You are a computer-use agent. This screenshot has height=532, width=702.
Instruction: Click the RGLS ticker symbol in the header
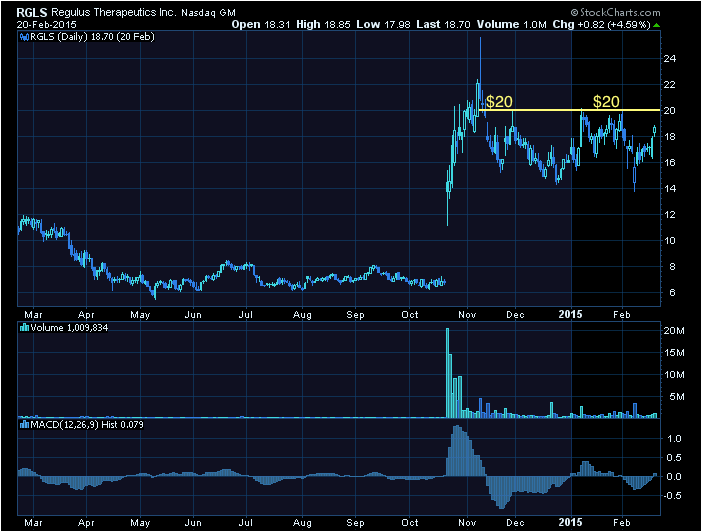pyautogui.click(x=32, y=13)
